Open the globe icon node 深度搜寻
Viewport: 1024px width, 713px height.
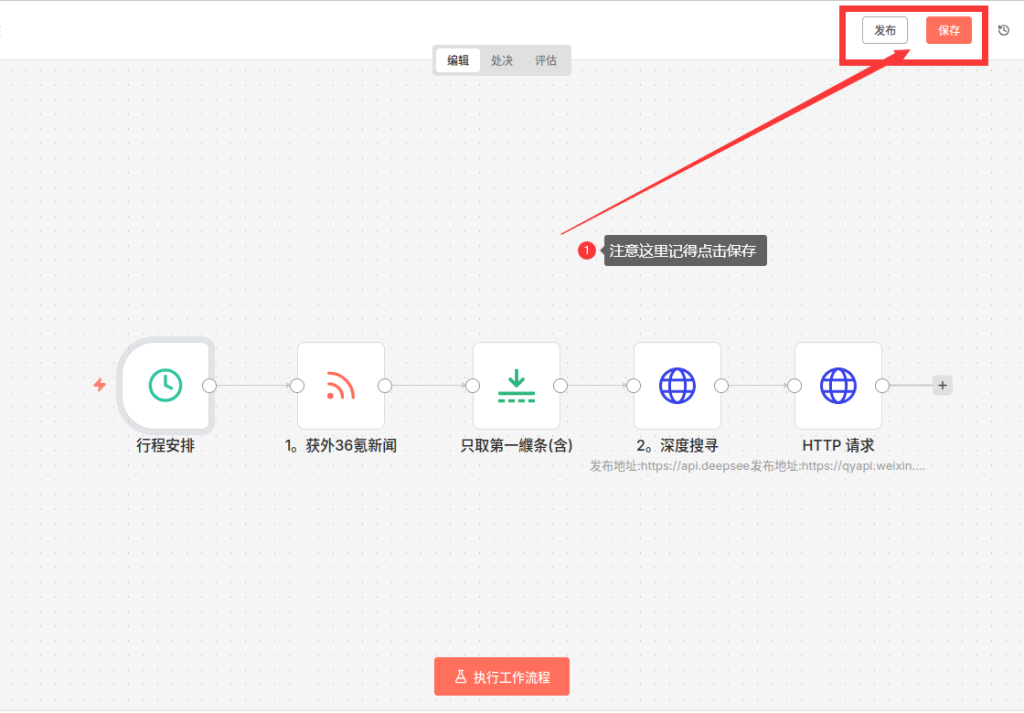click(677, 385)
